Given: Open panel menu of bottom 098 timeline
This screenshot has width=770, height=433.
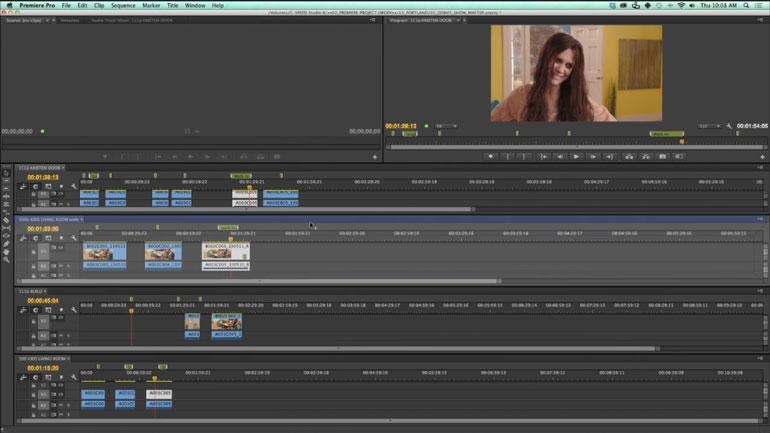Looking at the screenshot, I should pyautogui.click(x=760, y=358).
